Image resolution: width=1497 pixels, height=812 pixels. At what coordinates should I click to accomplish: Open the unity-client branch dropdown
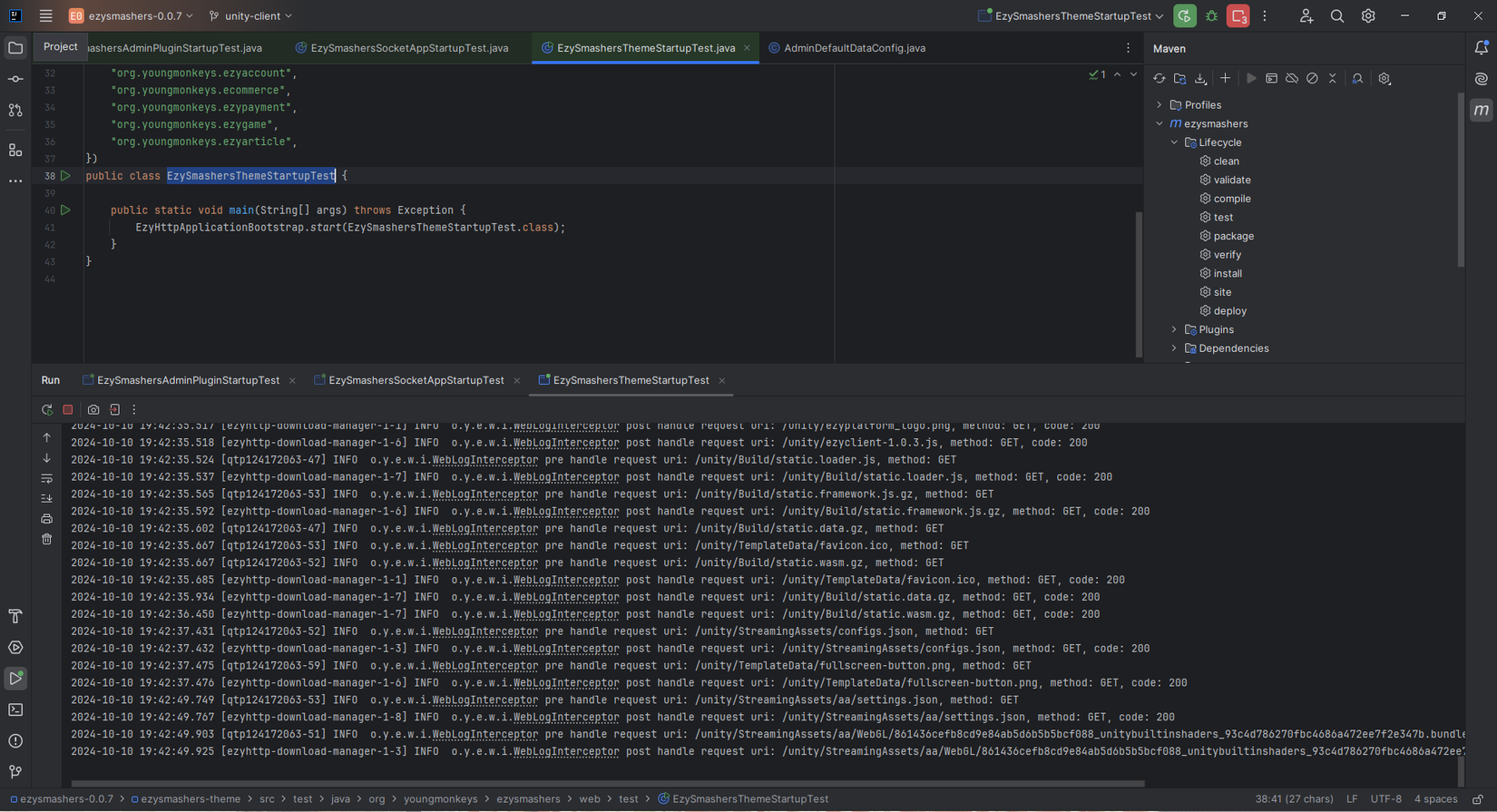click(x=251, y=16)
